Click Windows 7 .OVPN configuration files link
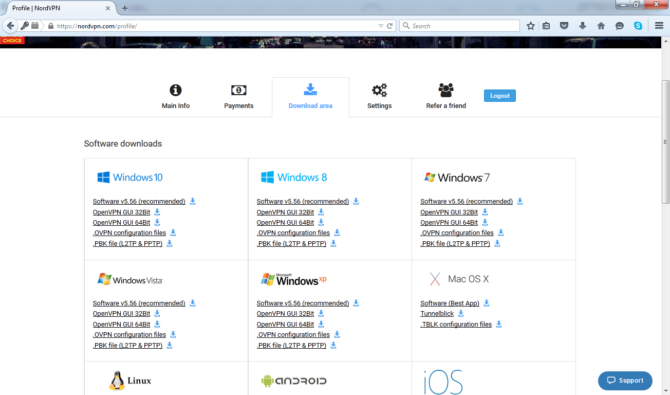This screenshot has height=395, width=670. 457,233
